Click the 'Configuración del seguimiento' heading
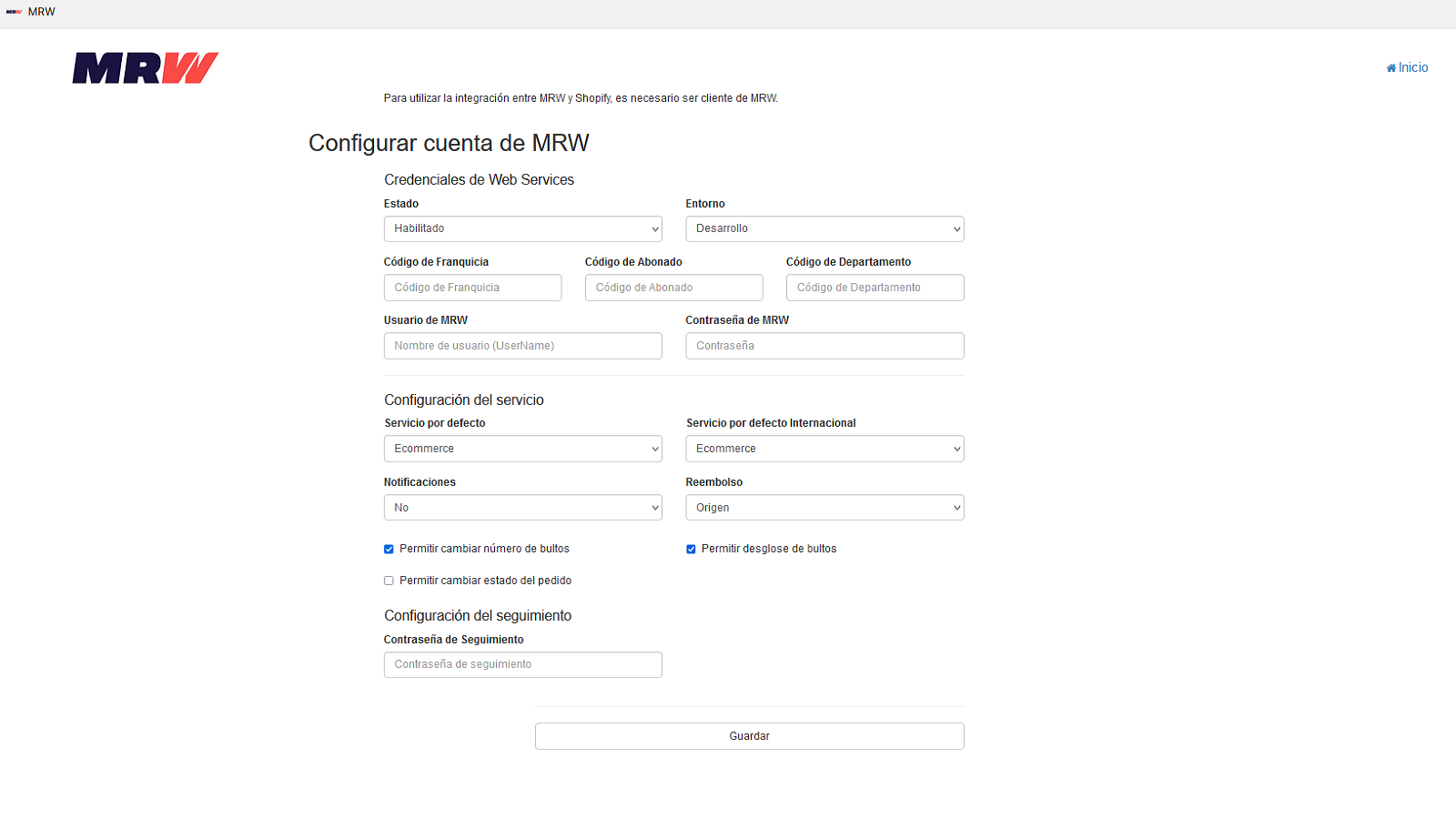Screen dimensions: 1456x819 pos(478,616)
